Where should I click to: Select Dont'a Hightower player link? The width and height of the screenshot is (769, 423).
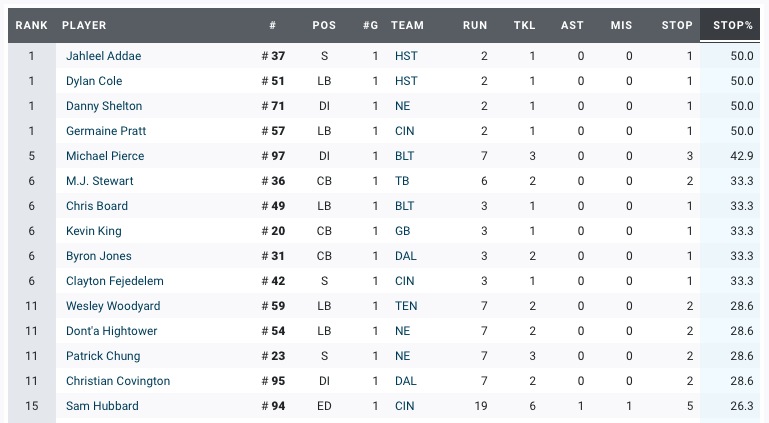coord(112,331)
